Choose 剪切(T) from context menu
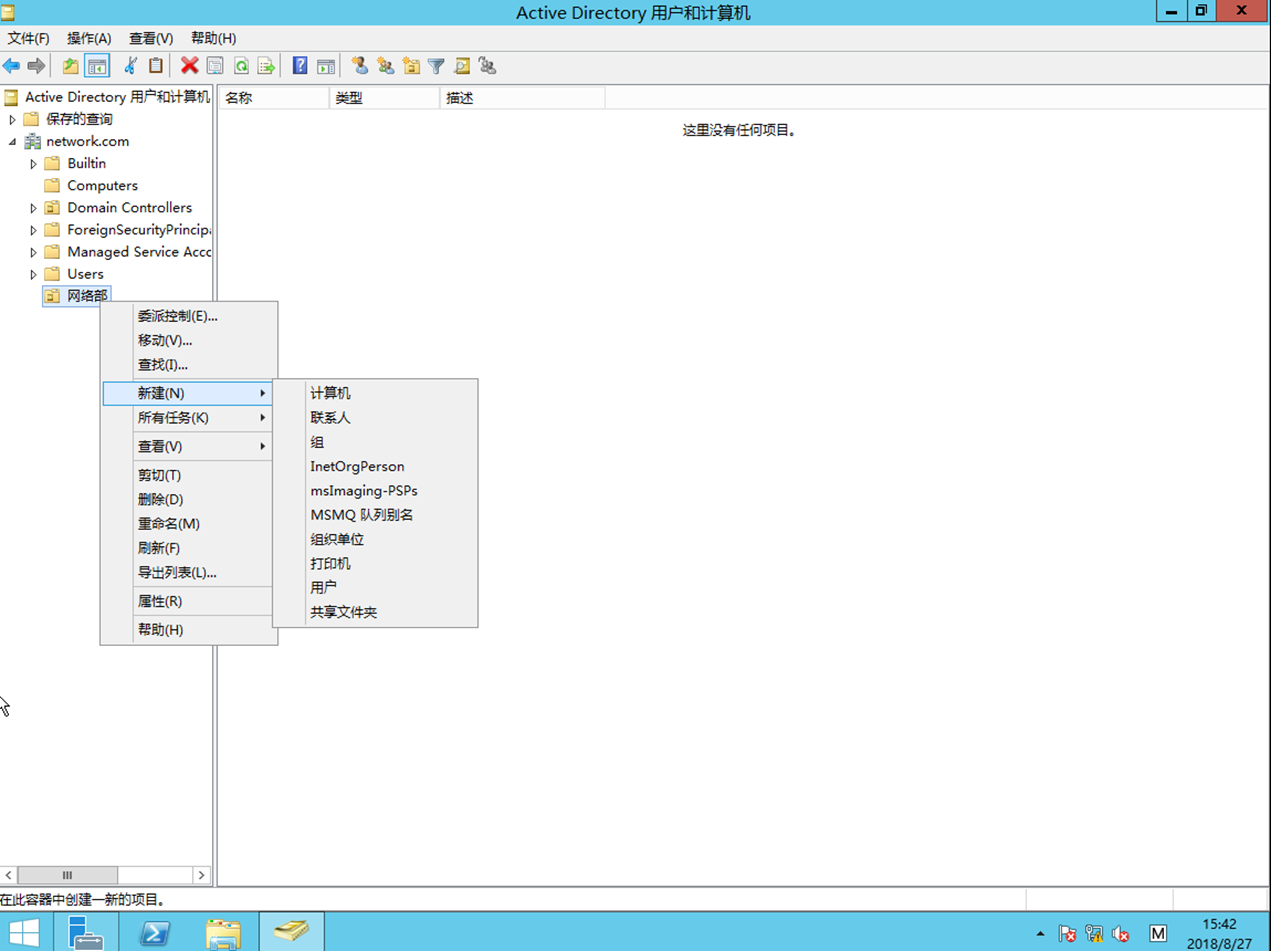 188,475
